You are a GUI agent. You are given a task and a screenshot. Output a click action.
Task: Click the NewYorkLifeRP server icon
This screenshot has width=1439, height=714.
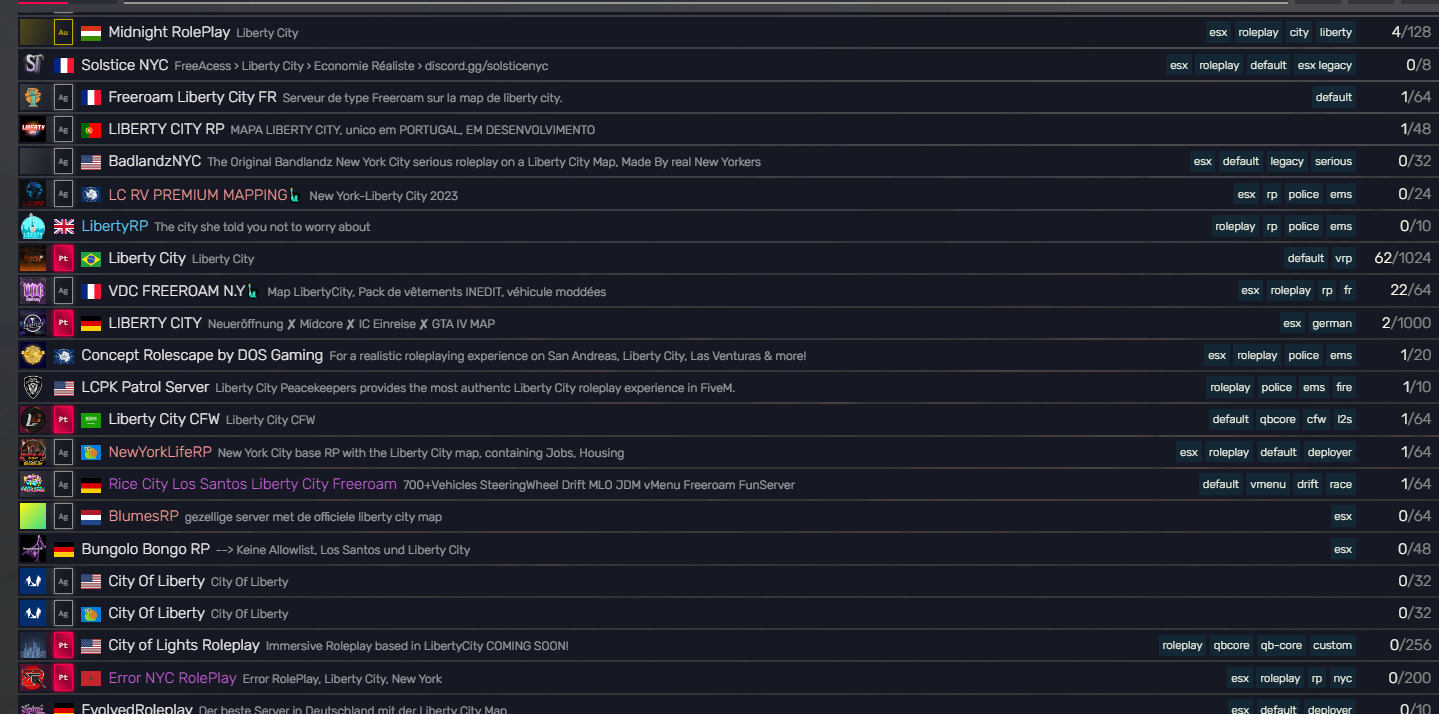coord(33,452)
